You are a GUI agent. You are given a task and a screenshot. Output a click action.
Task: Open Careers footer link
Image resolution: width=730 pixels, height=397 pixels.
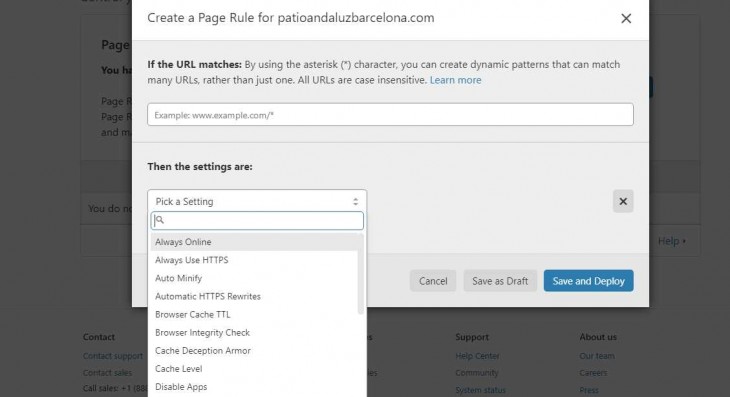[593, 373]
